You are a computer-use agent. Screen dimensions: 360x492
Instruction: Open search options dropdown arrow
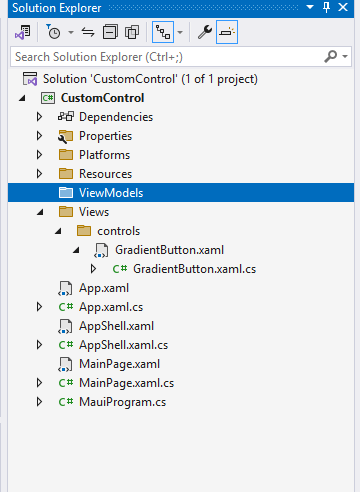tap(345, 56)
